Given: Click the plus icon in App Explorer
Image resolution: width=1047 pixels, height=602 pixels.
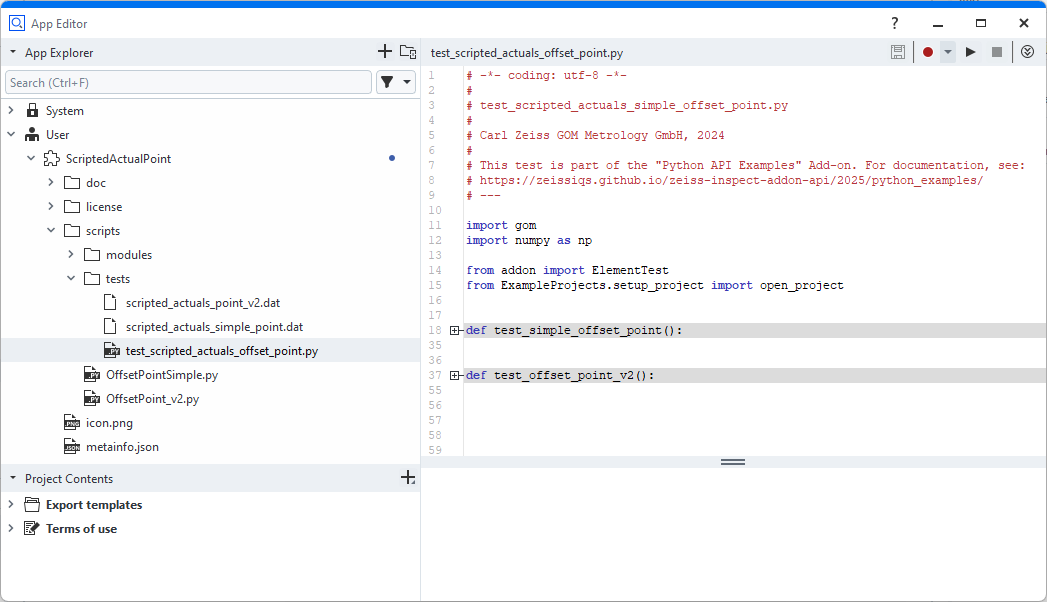Looking at the screenshot, I should 384,52.
